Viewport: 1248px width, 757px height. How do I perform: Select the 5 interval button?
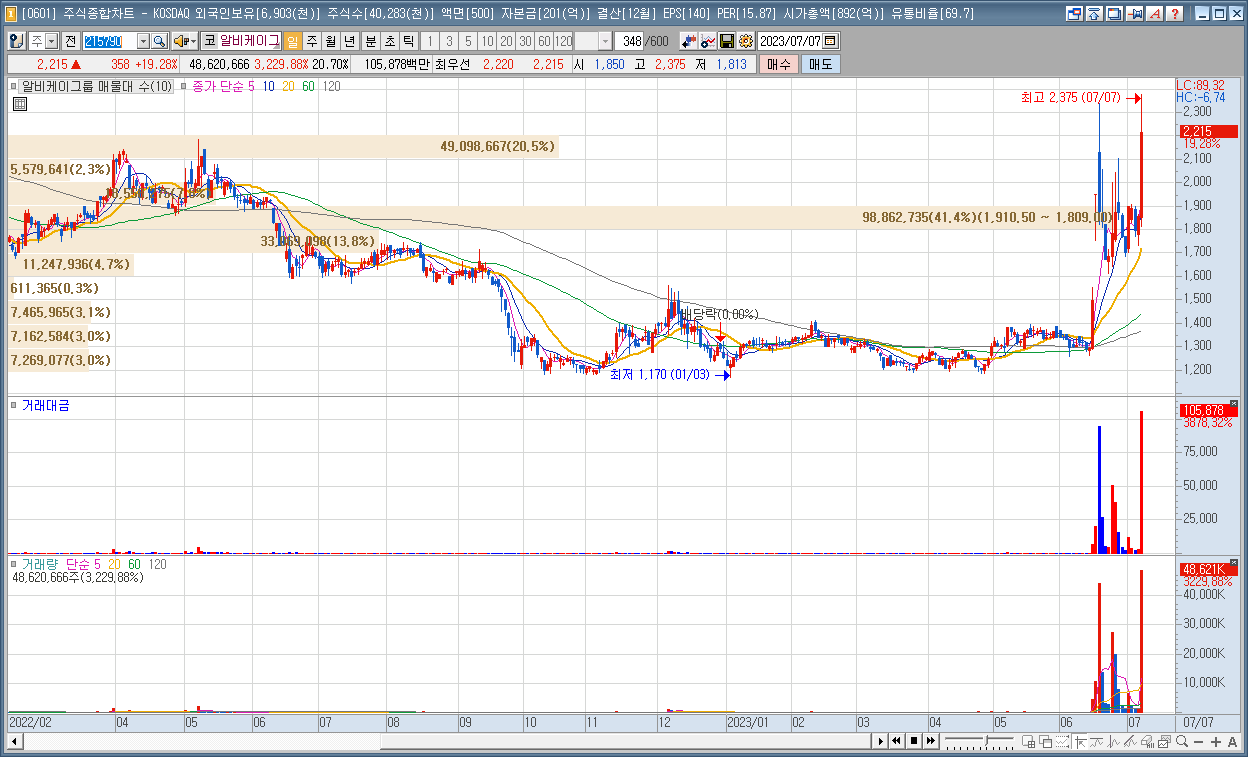467,41
